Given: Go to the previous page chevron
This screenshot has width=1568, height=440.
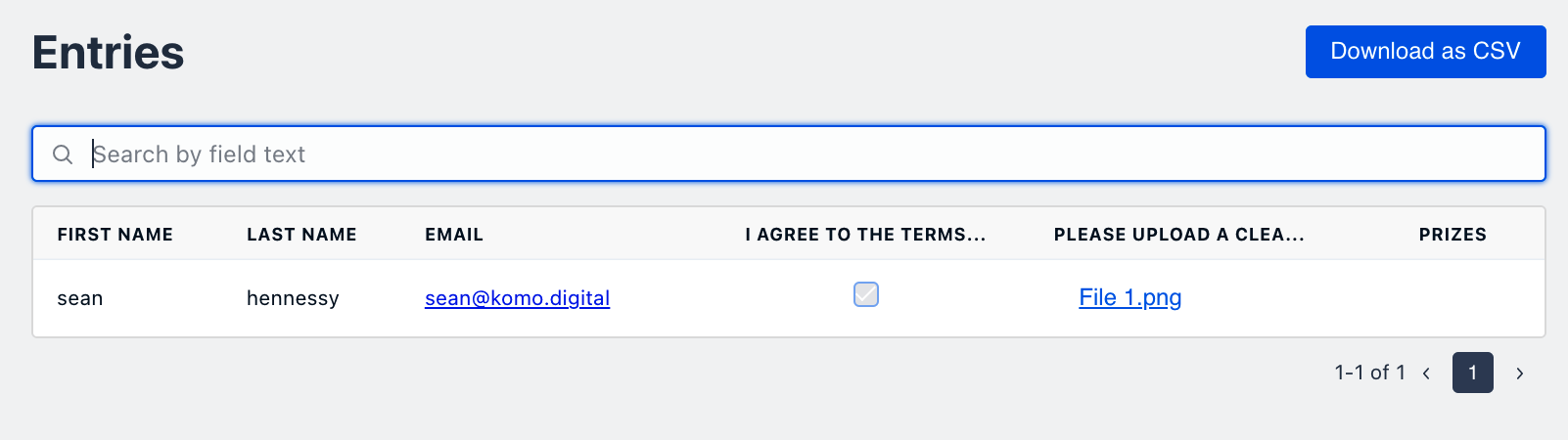Looking at the screenshot, I should coord(1426,373).
